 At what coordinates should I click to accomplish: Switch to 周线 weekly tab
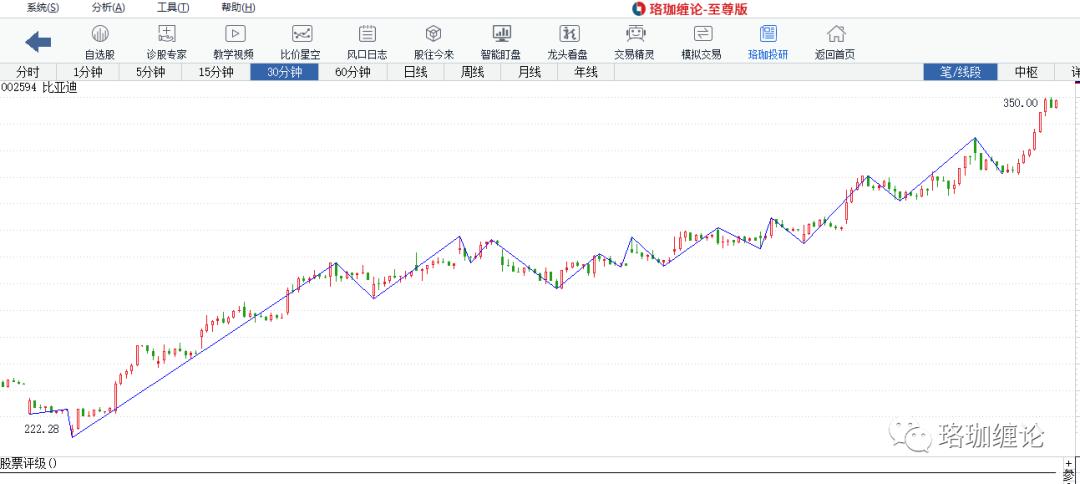tap(472, 72)
